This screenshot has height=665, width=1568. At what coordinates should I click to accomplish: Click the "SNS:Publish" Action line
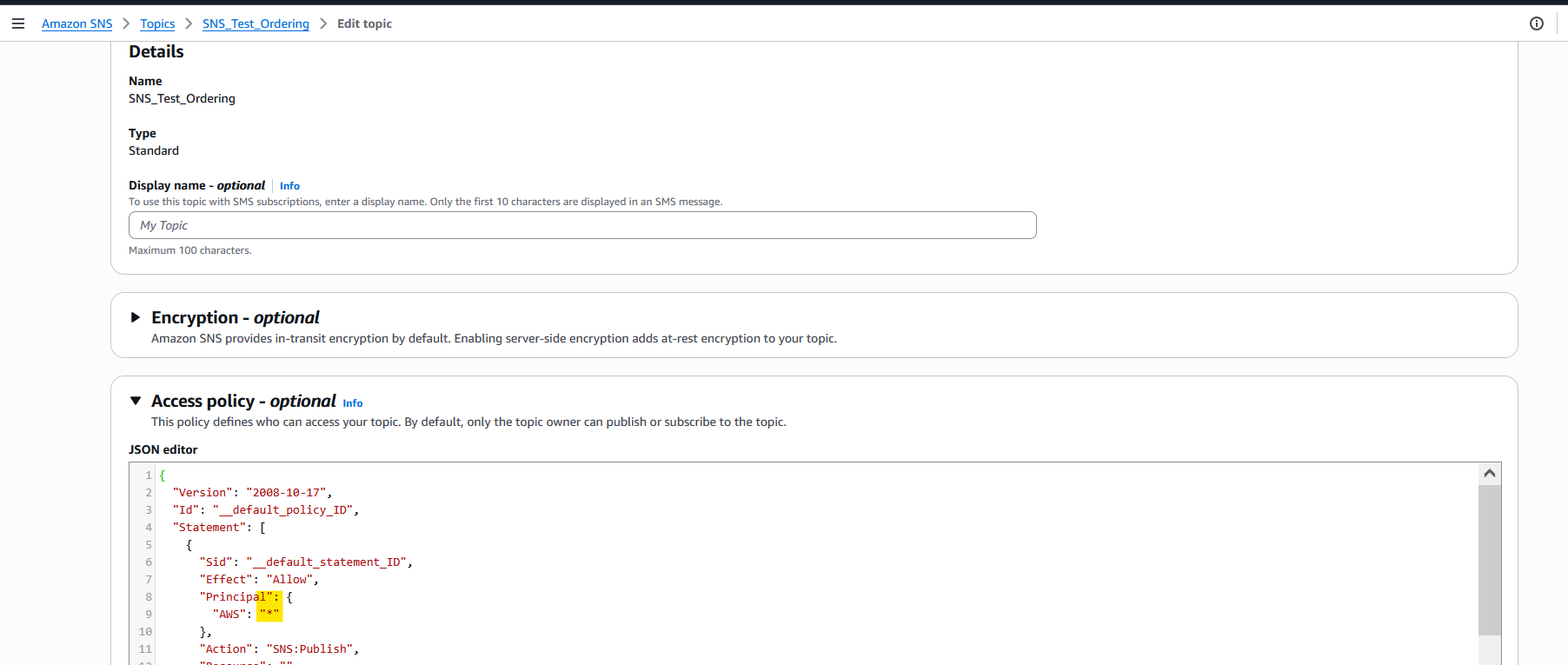[279, 649]
